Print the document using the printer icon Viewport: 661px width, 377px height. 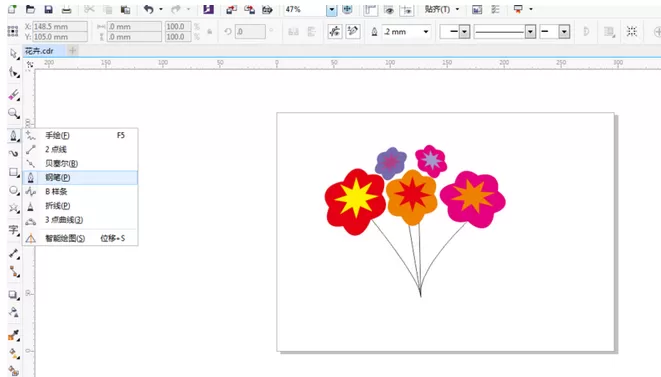pyautogui.click(x=66, y=9)
